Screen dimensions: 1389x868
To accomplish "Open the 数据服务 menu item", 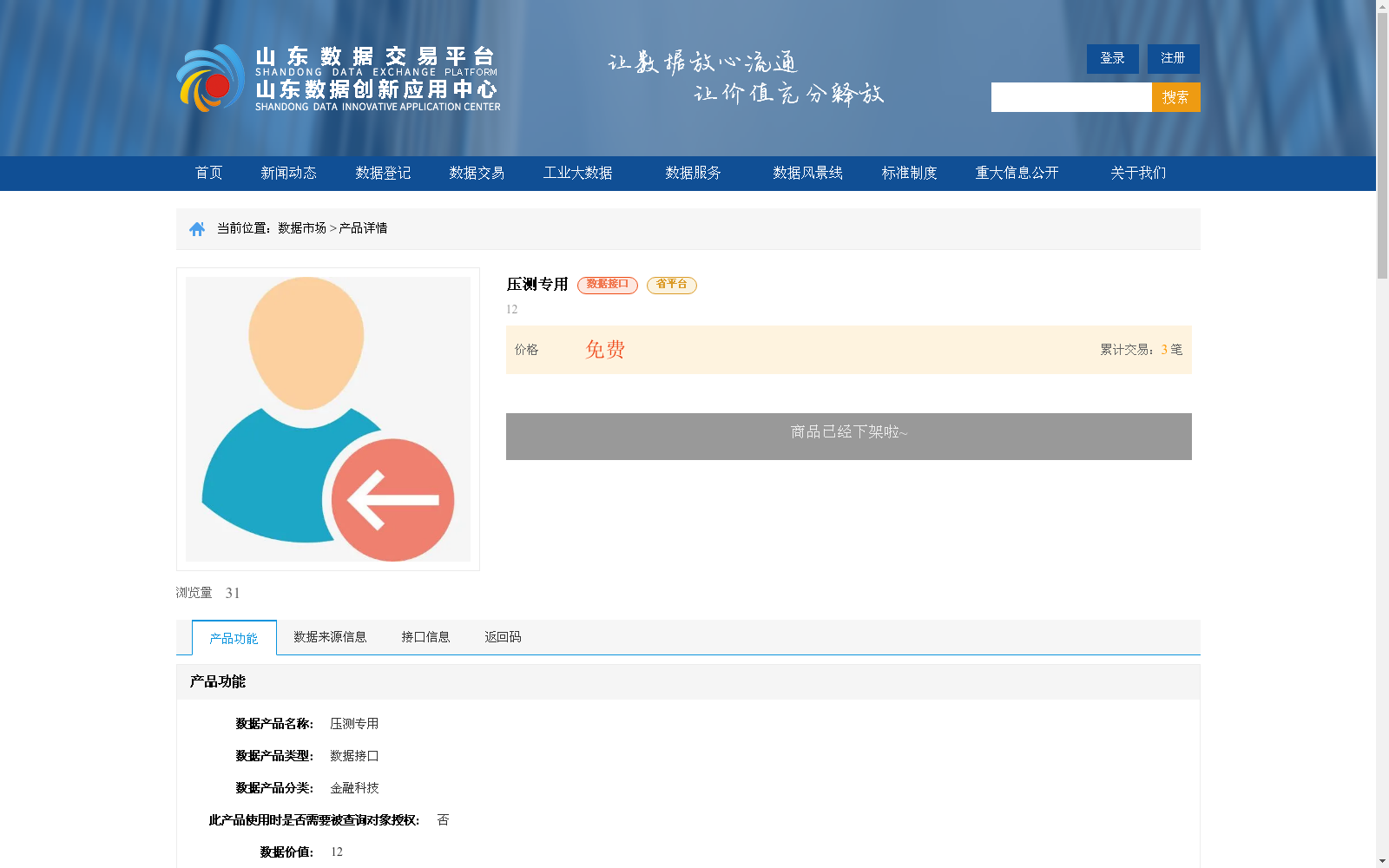I will click(693, 173).
